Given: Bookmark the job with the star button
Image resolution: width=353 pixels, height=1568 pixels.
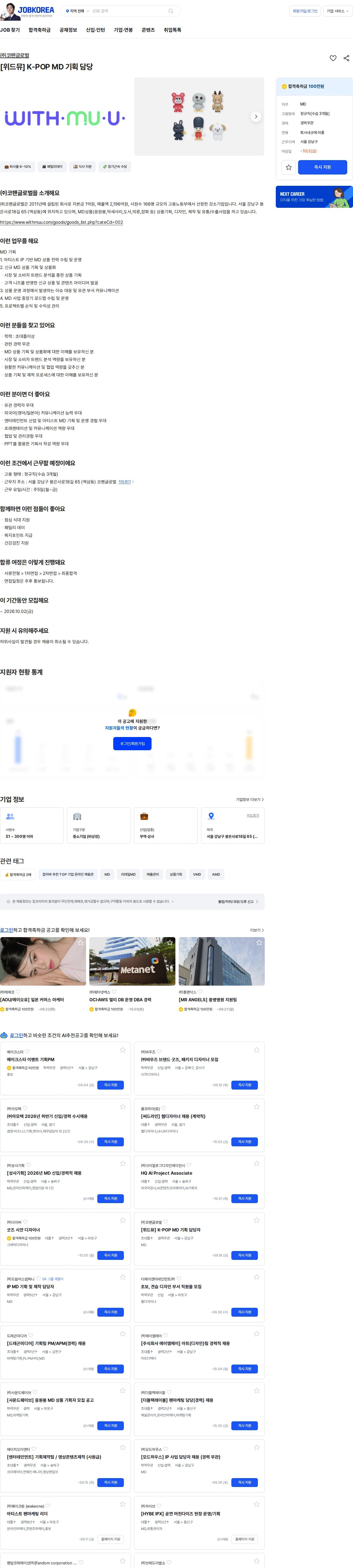Looking at the screenshot, I should [288, 167].
